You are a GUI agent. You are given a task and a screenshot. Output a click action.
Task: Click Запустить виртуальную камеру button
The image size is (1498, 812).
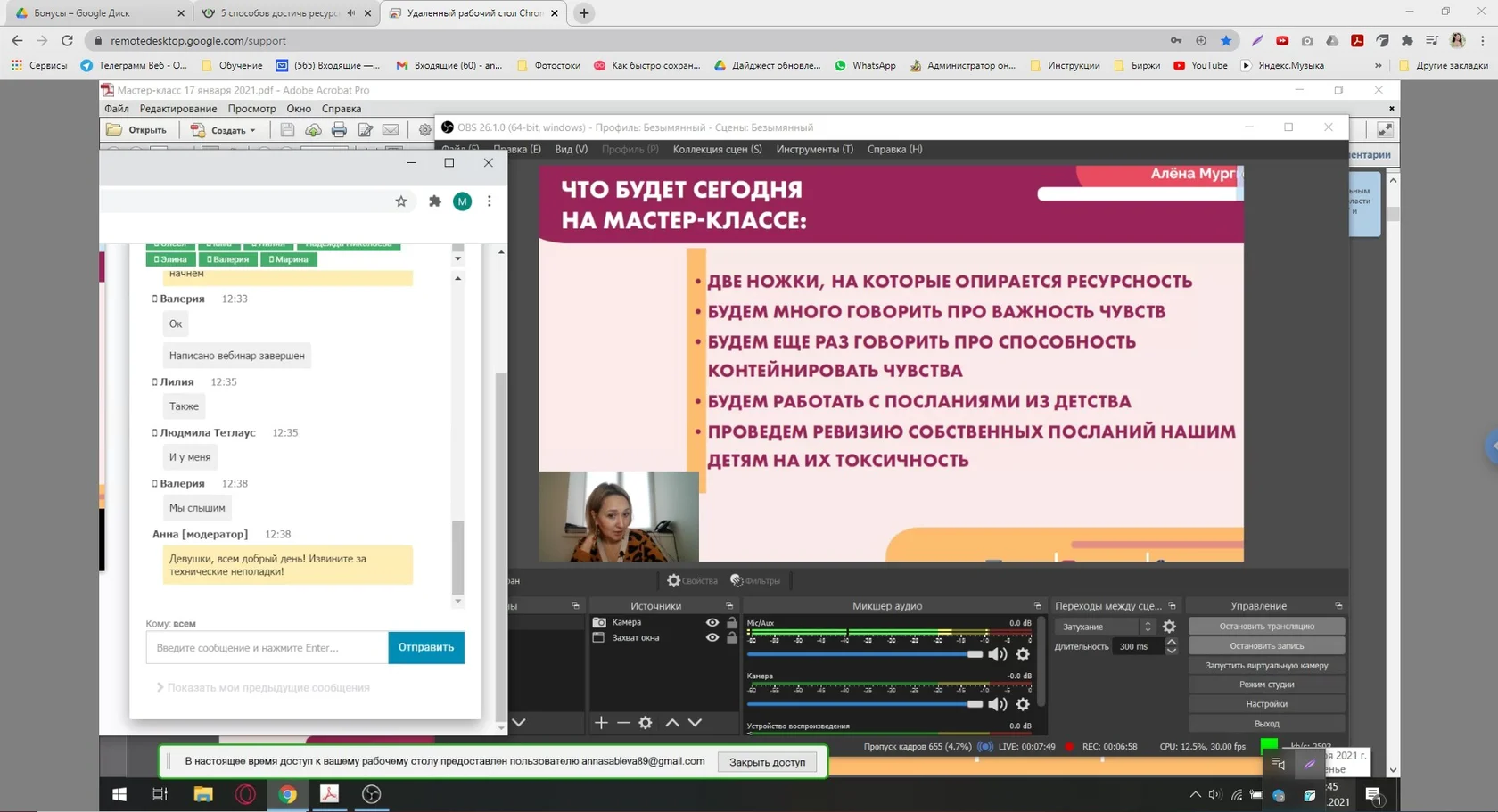(x=1266, y=666)
